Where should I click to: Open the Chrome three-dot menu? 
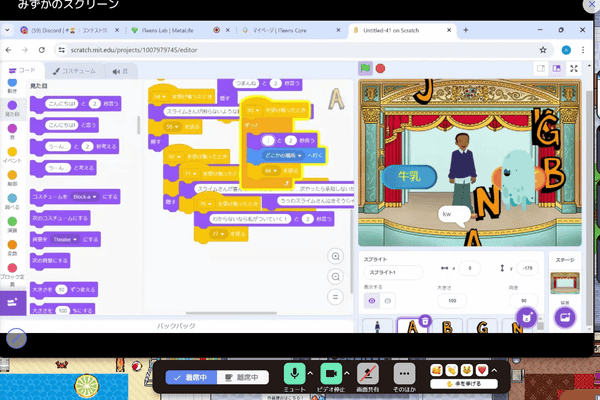[583, 50]
